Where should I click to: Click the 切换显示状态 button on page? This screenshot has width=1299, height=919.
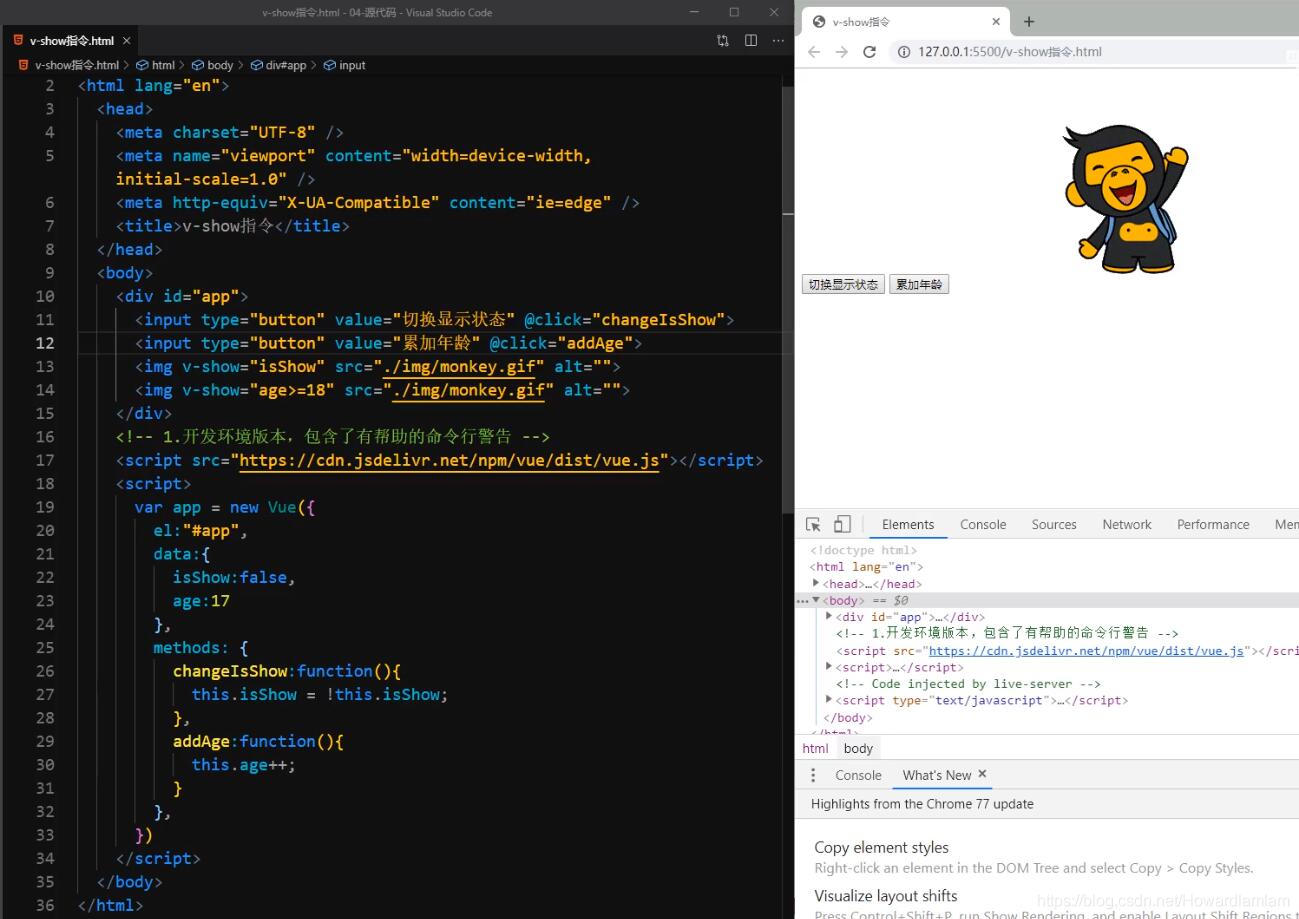(x=843, y=285)
